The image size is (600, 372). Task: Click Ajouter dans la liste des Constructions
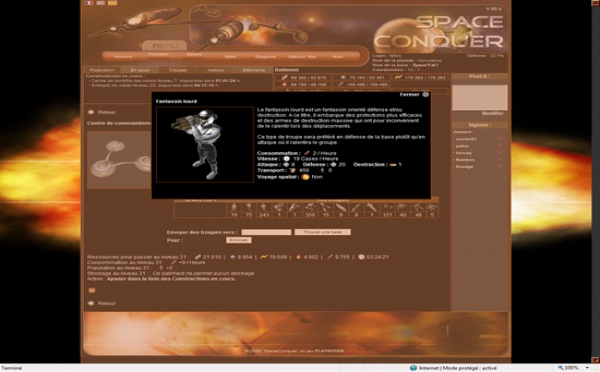pos(171,279)
